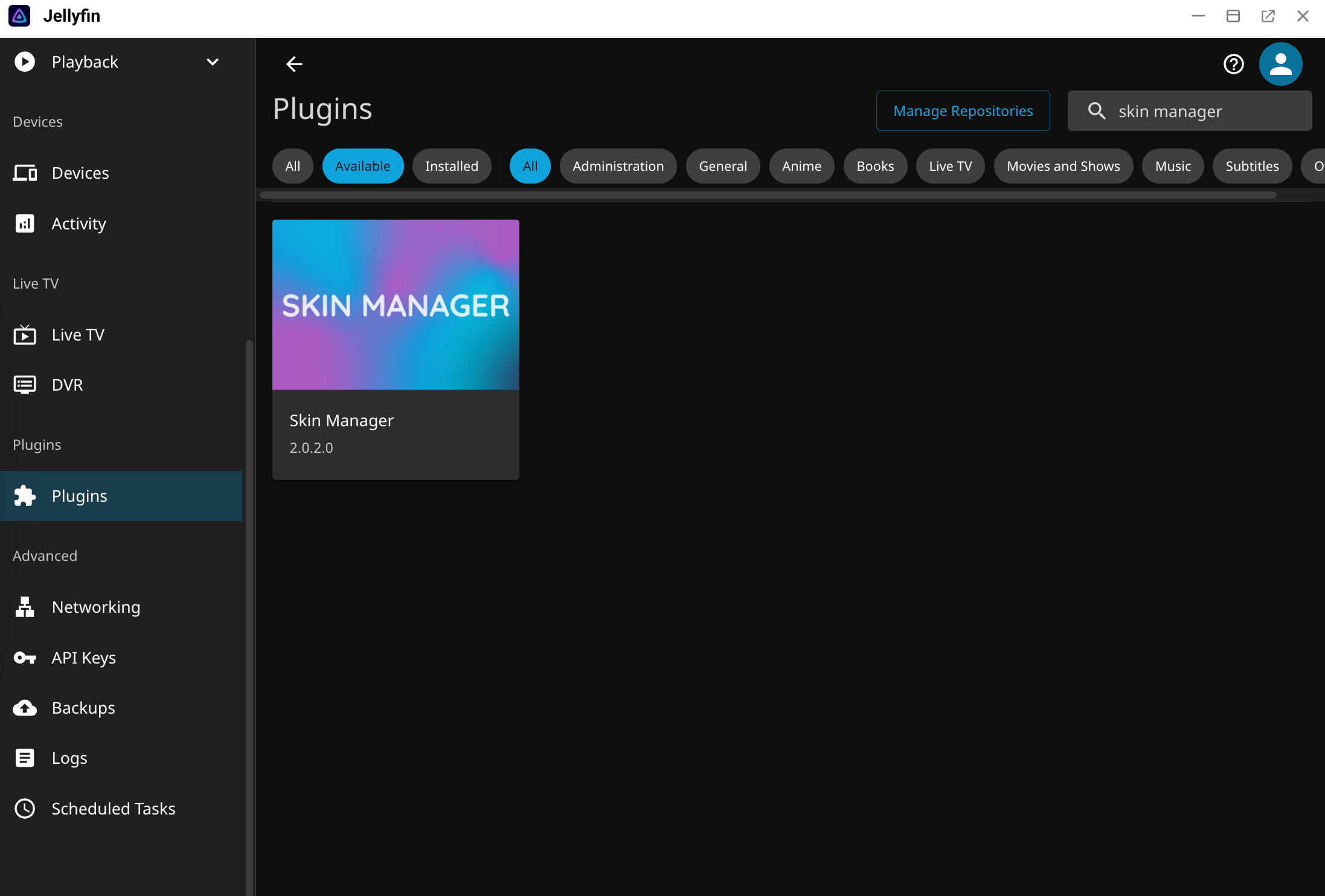Filter by Movies and Shows category
1325x896 pixels.
[x=1064, y=166]
